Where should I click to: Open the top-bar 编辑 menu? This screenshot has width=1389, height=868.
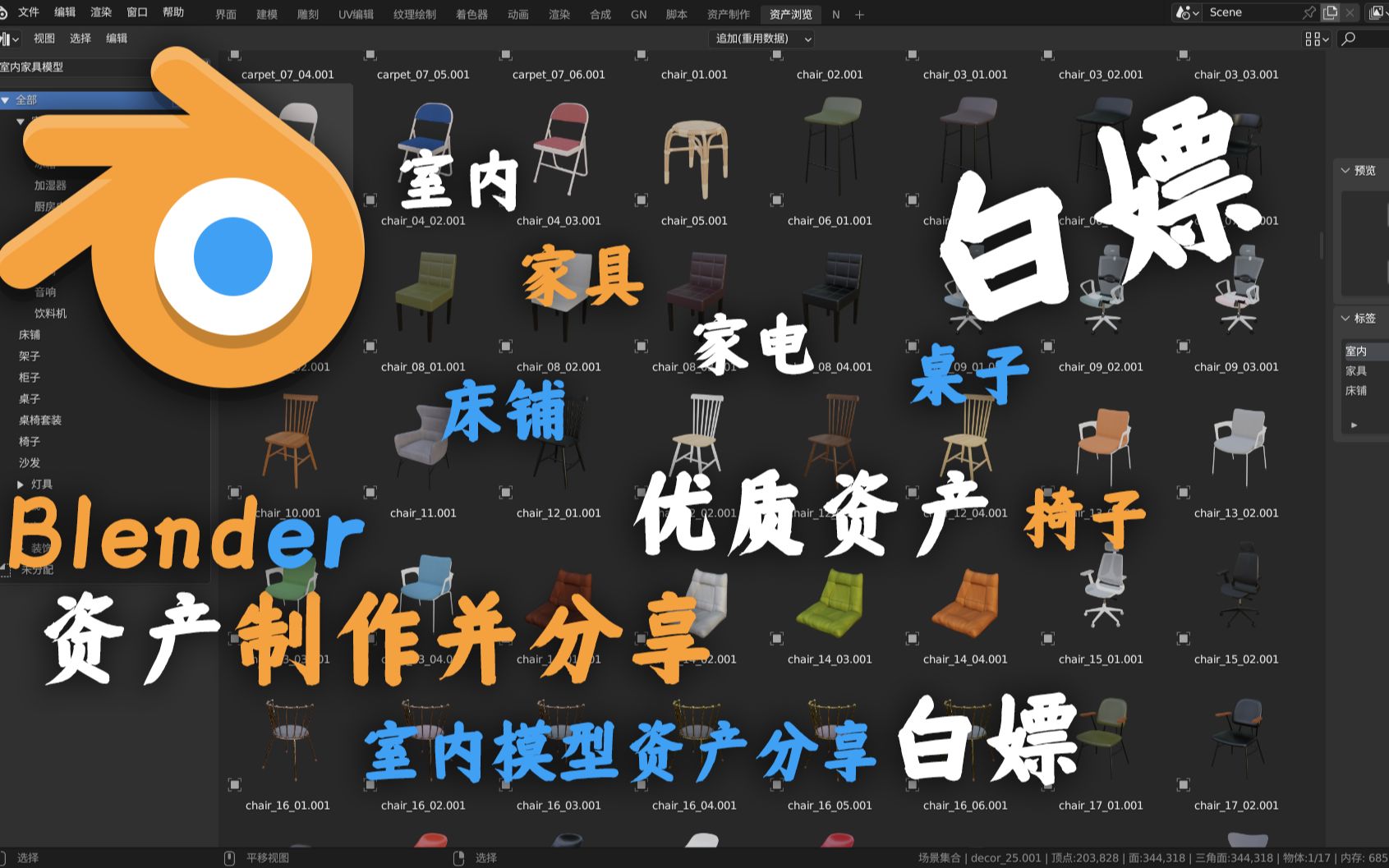click(65, 12)
